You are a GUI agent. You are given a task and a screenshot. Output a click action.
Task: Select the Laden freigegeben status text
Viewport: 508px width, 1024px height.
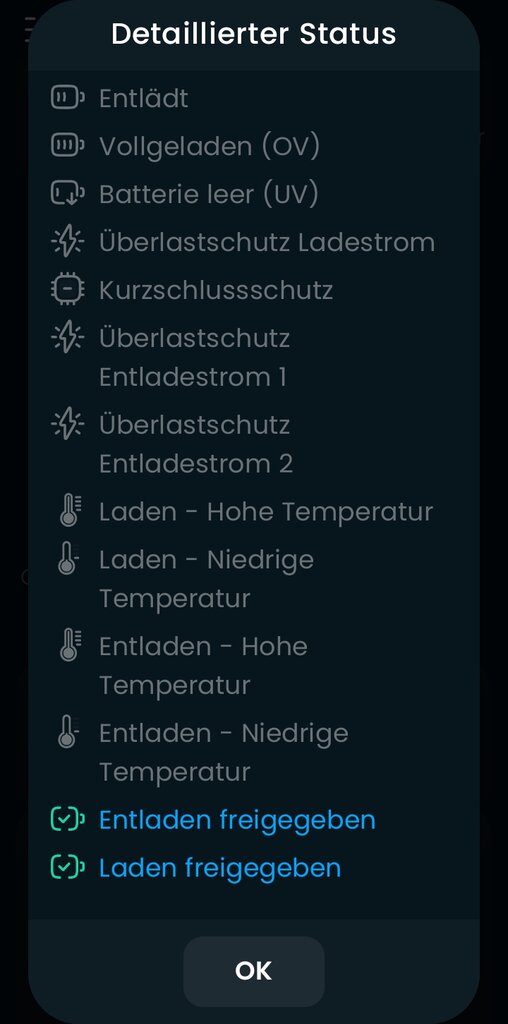[x=220, y=868]
